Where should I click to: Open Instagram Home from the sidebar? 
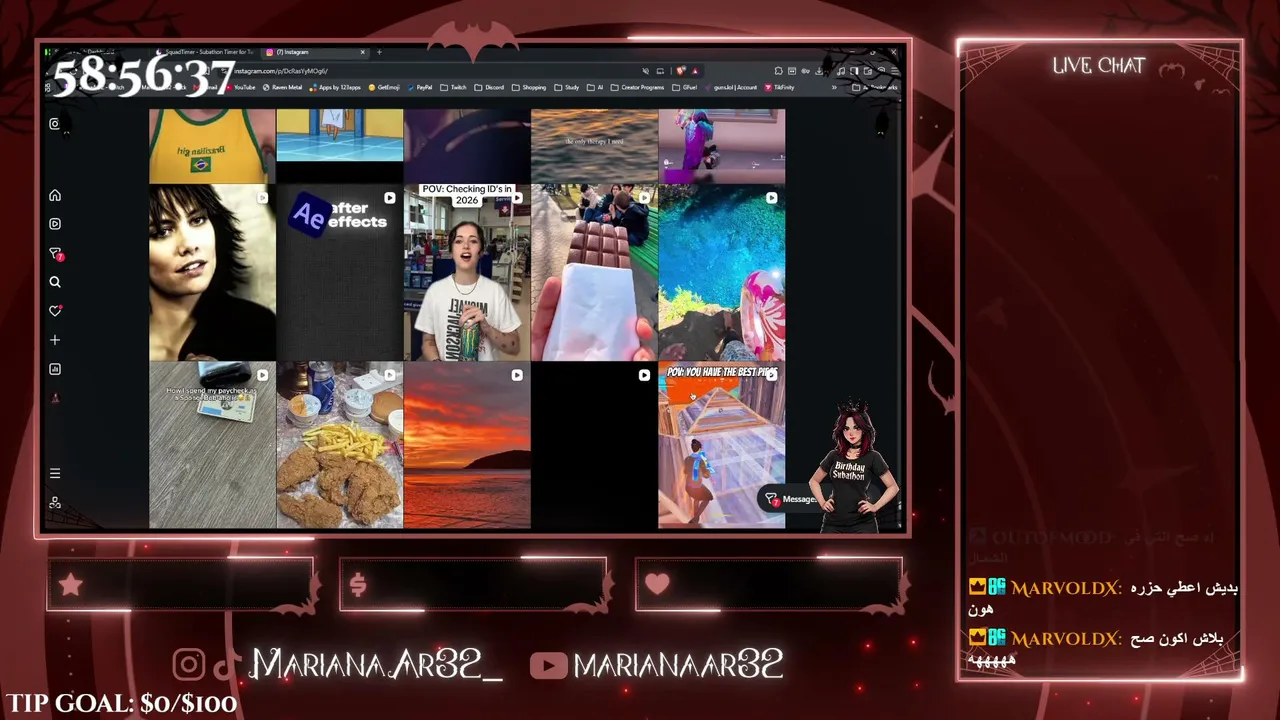click(55, 195)
